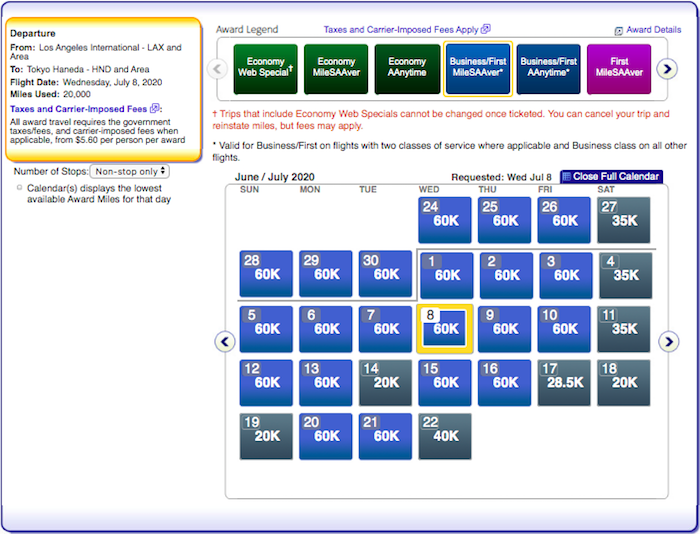Choose July 2 at 60K miles

click(x=506, y=275)
